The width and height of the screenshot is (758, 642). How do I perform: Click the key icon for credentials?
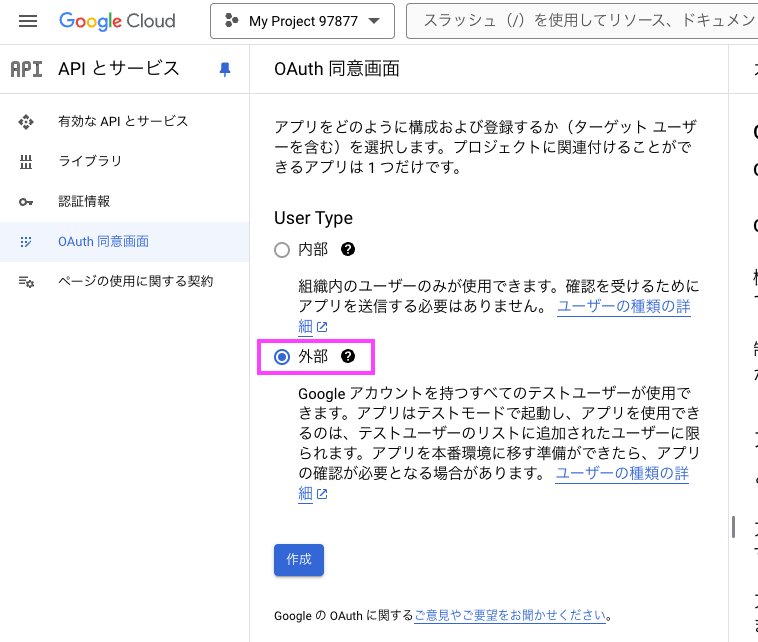[x=26, y=202]
